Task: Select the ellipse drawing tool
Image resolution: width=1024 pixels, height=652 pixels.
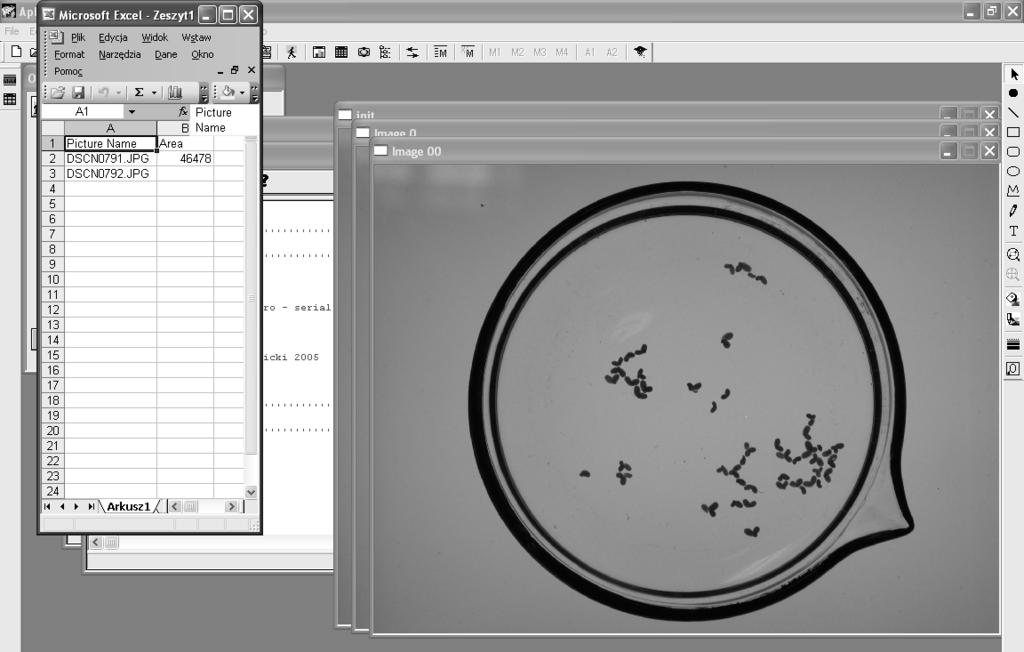Action: pos(1014,171)
